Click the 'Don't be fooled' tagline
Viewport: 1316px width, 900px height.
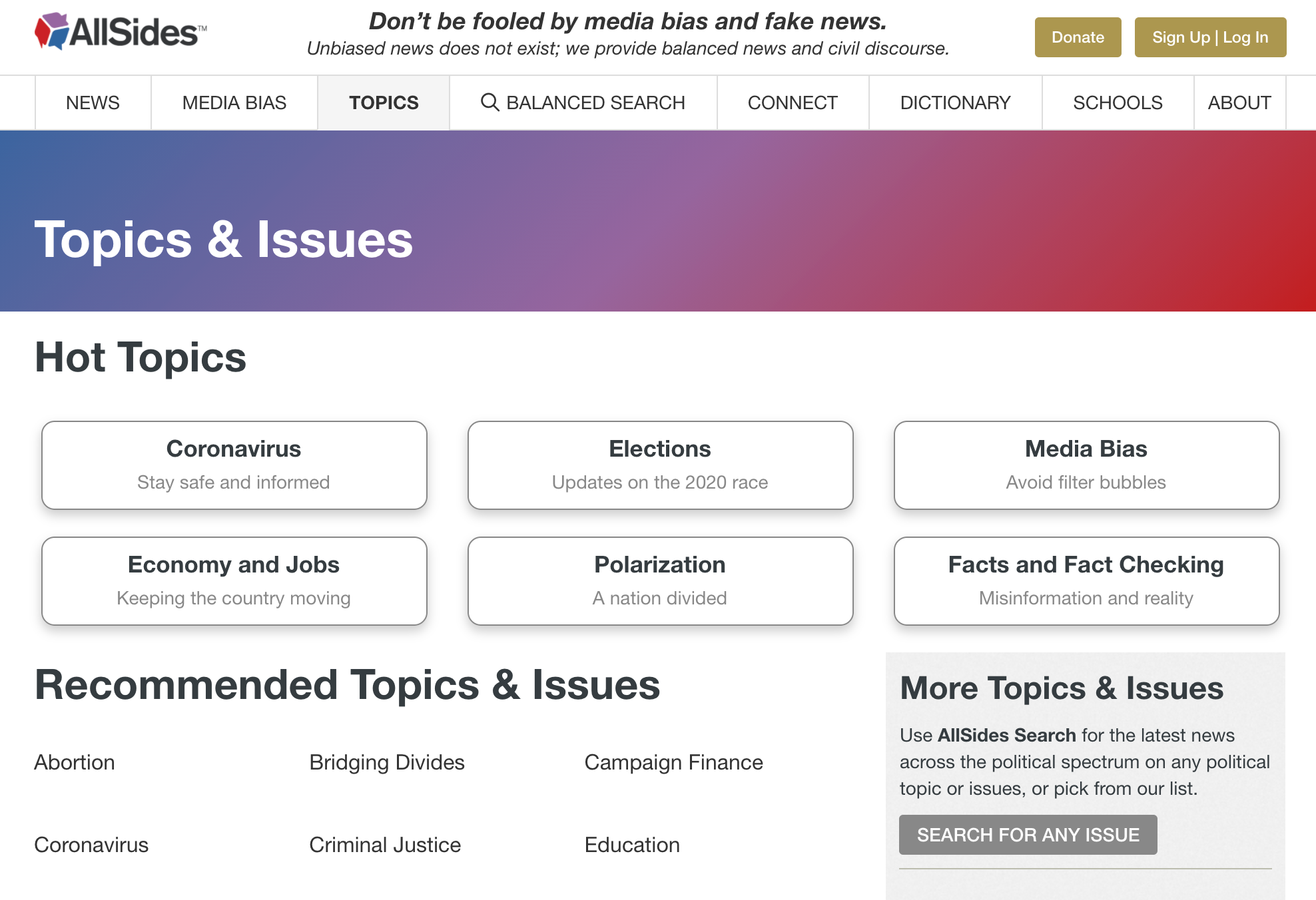pyautogui.click(x=628, y=21)
